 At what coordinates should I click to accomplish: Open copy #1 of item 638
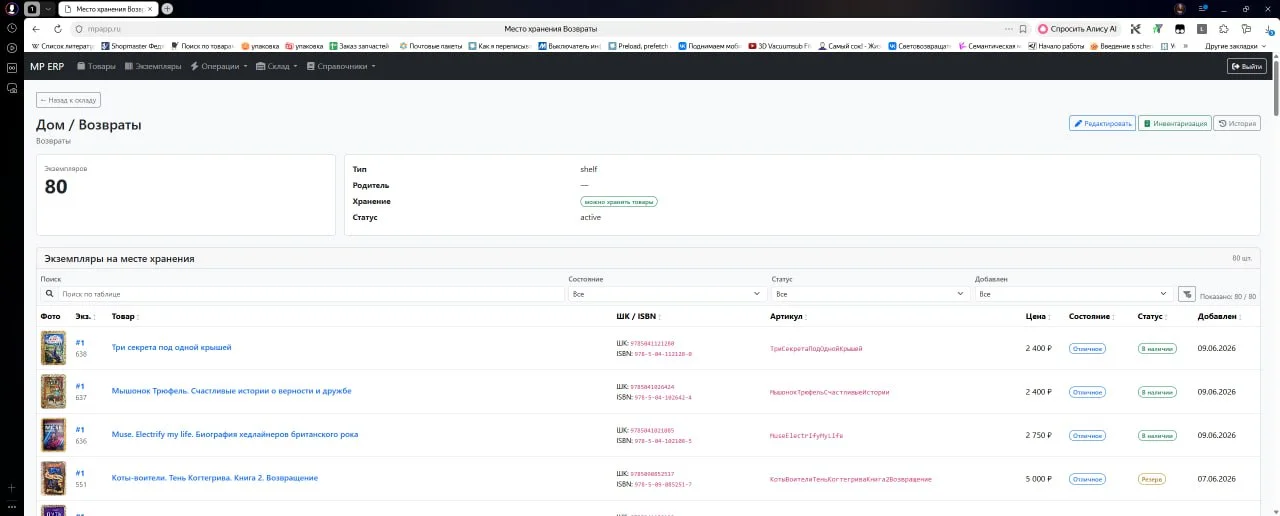click(80, 343)
